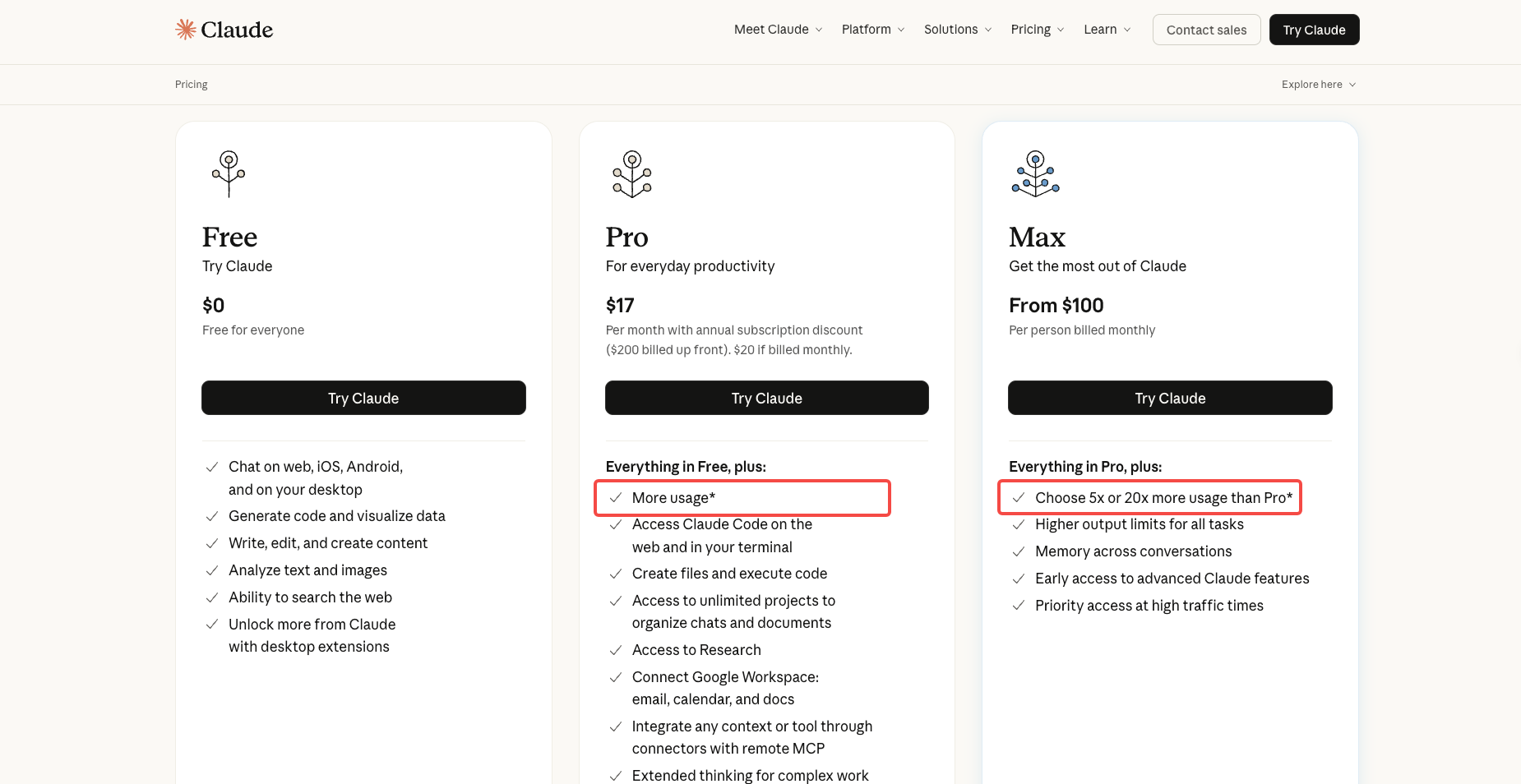Choose Try Claude under the Pro plan
The width and height of the screenshot is (1521, 784).
coord(767,398)
